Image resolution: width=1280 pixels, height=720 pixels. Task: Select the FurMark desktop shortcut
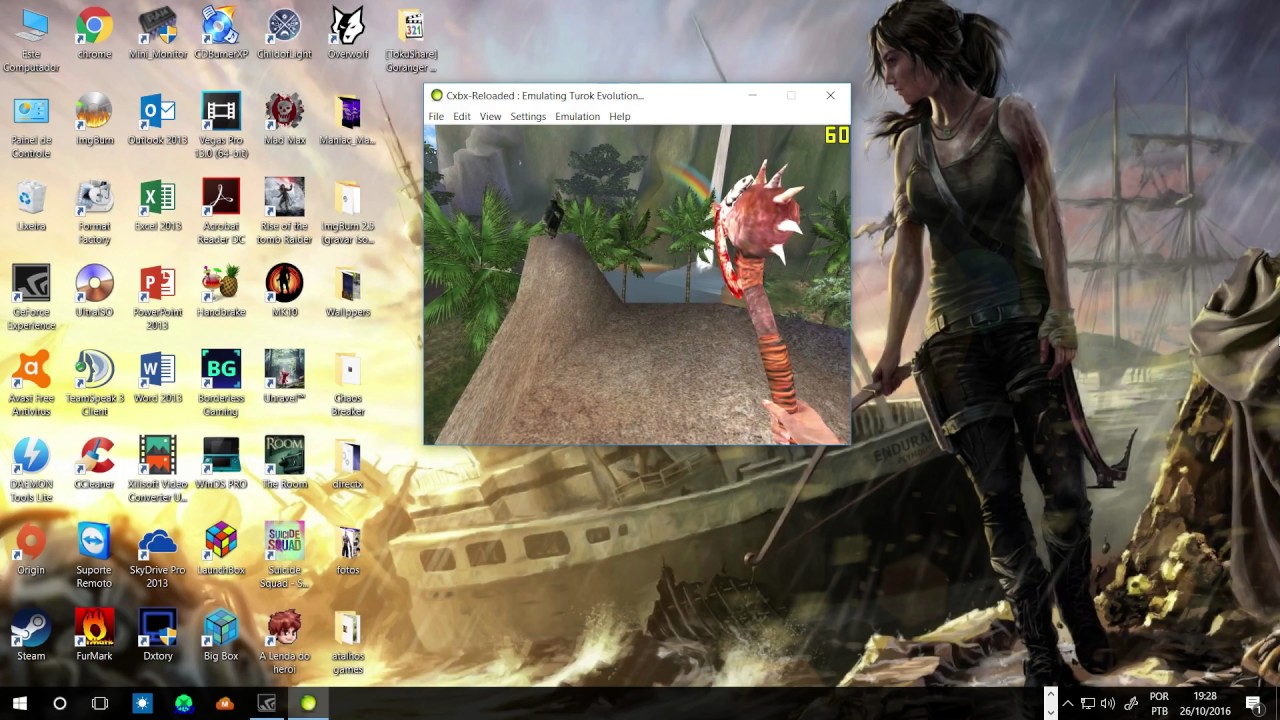(x=94, y=636)
